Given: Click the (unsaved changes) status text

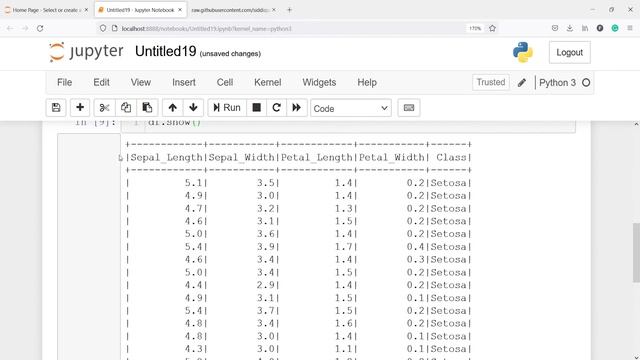Looking at the screenshot, I should pos(230,54).
